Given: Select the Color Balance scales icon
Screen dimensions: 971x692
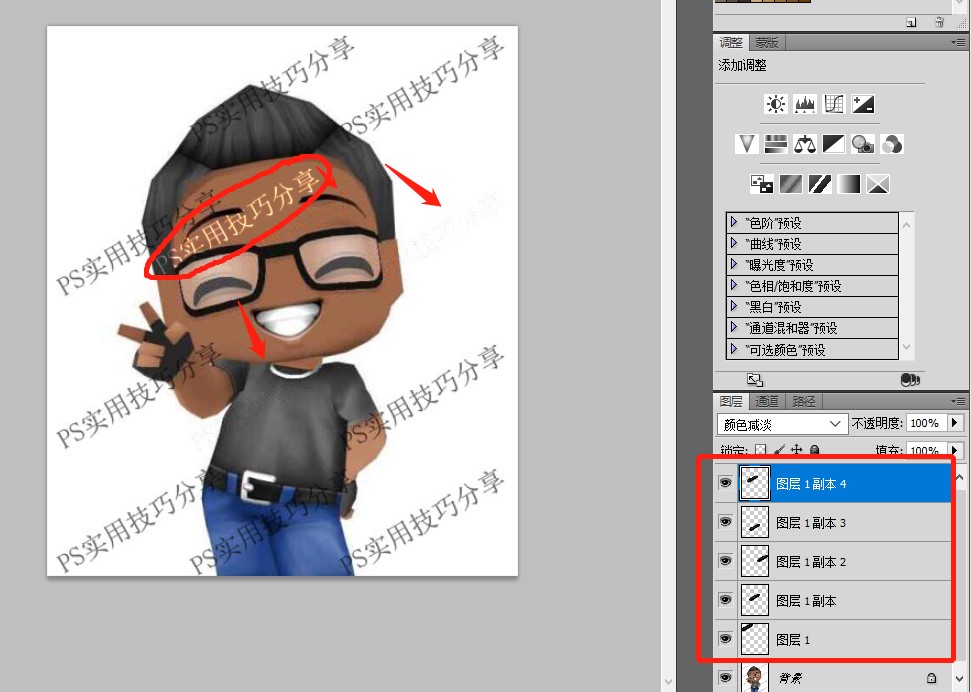Looking at the screenshot, I should tap(805, 144).
